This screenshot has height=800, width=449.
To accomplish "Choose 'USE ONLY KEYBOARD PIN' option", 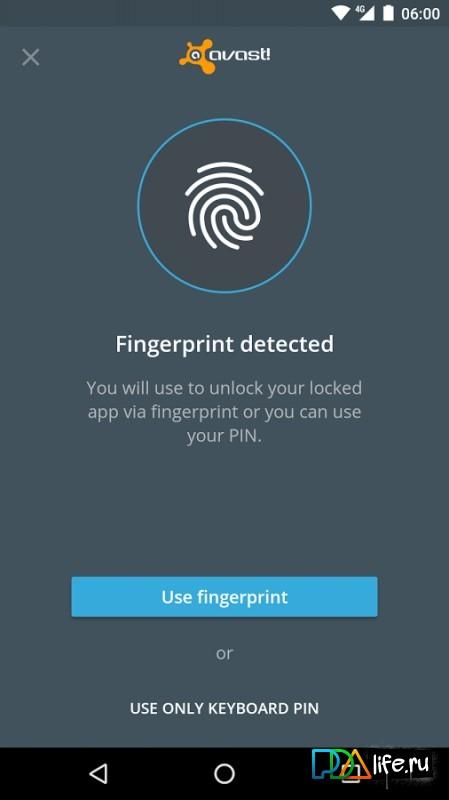I will 224,708.
